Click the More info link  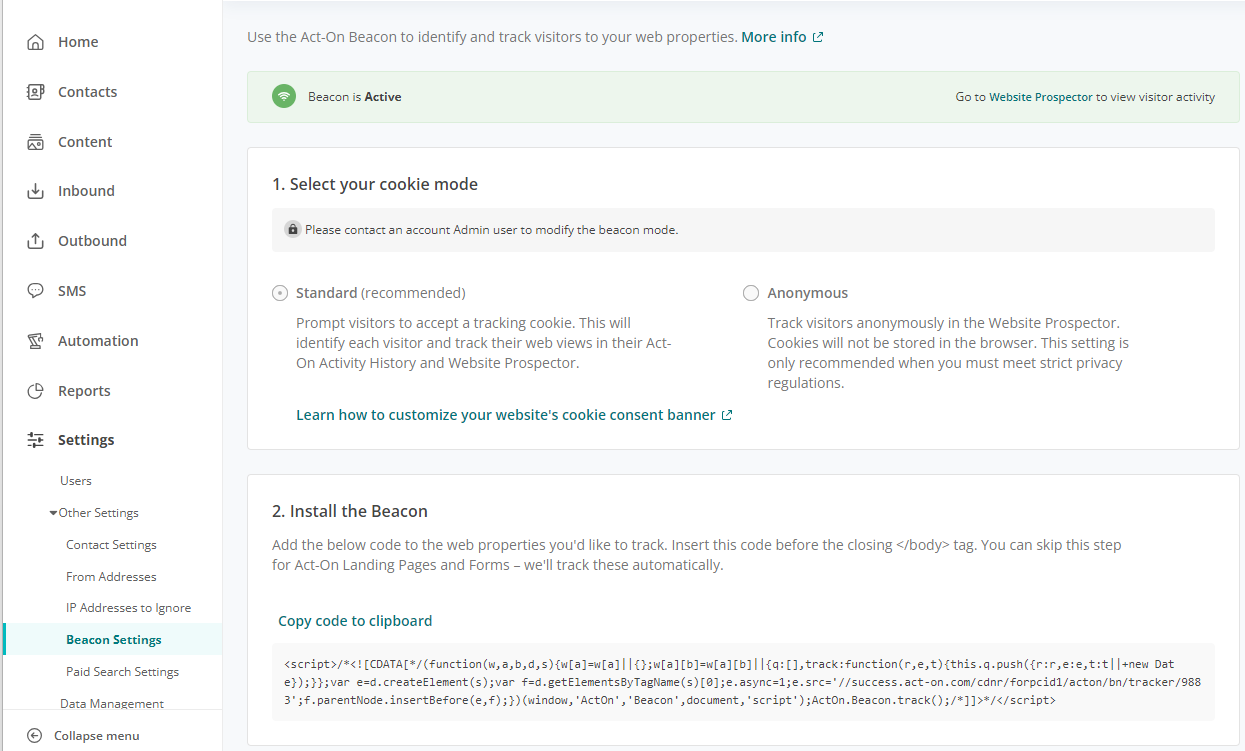coord(774,37)
